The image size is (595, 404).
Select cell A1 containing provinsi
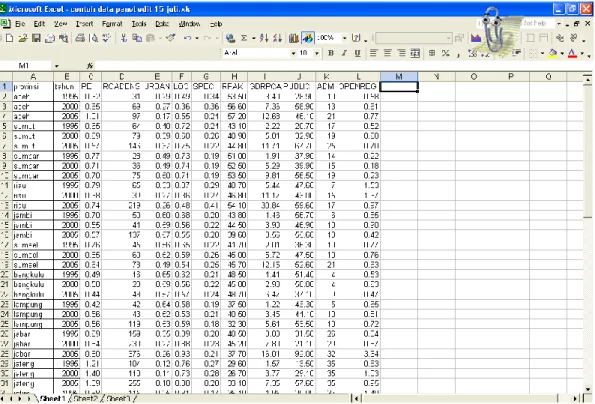pyautogui.click(x=33, y=86)
